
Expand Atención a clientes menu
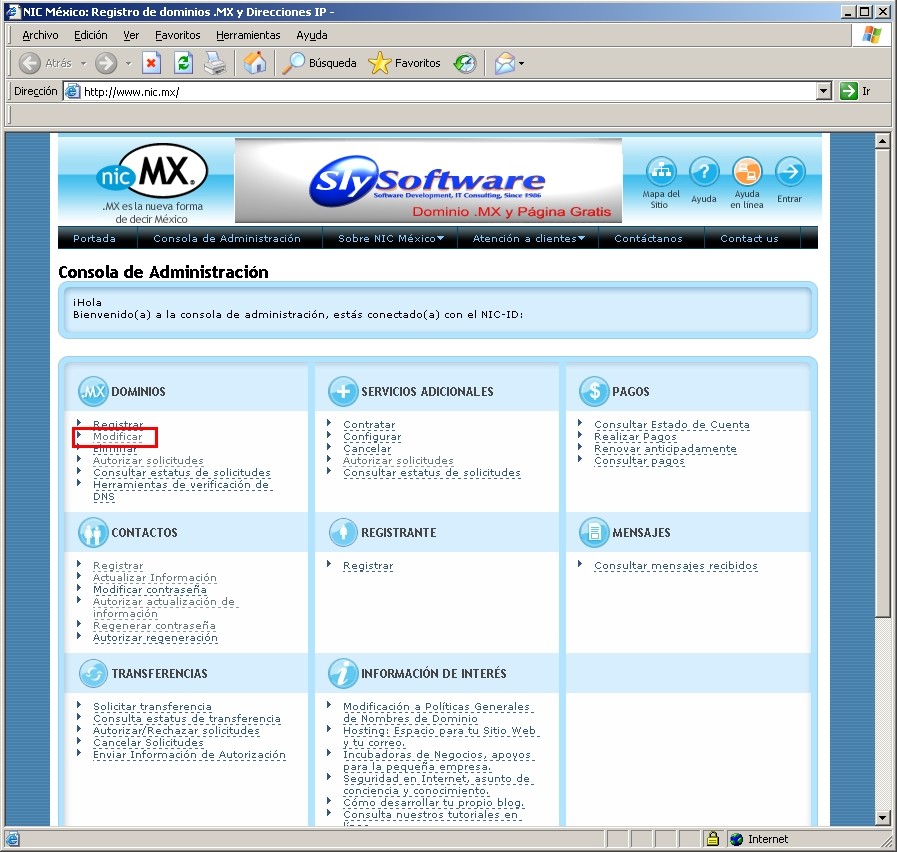pyautogui.click(x=528, y=238)
